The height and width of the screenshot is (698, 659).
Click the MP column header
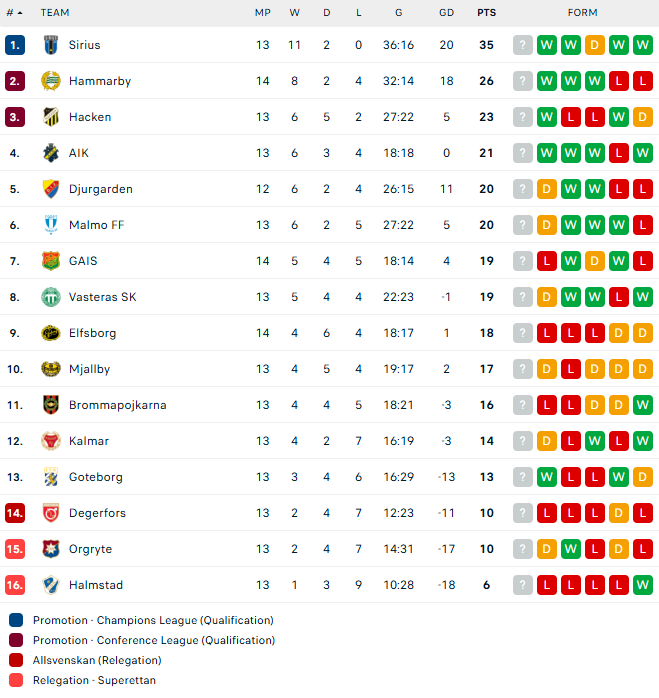(x=263, y=13)
